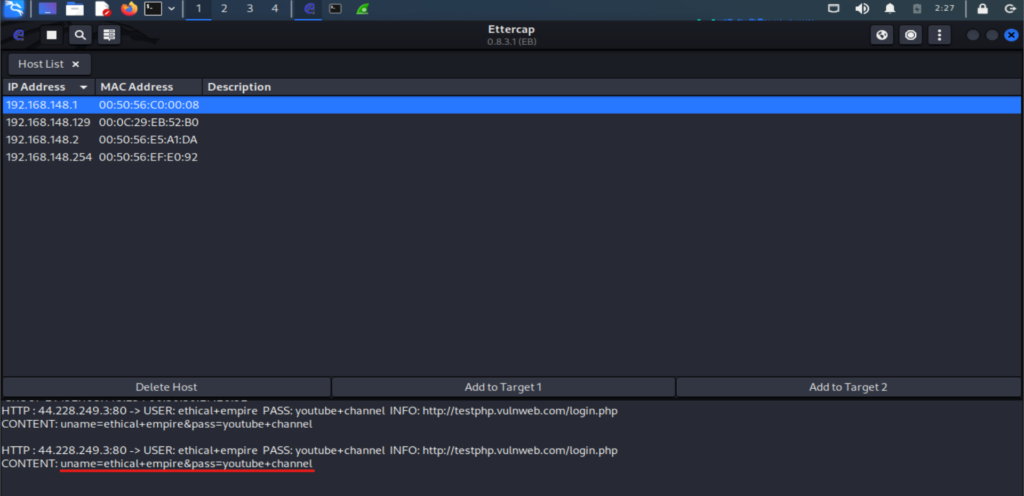Image resolution: width=1024 pixels, height=496 pixels.
Task: Select host row 192.168.148.129
Action: coord(48,122)
